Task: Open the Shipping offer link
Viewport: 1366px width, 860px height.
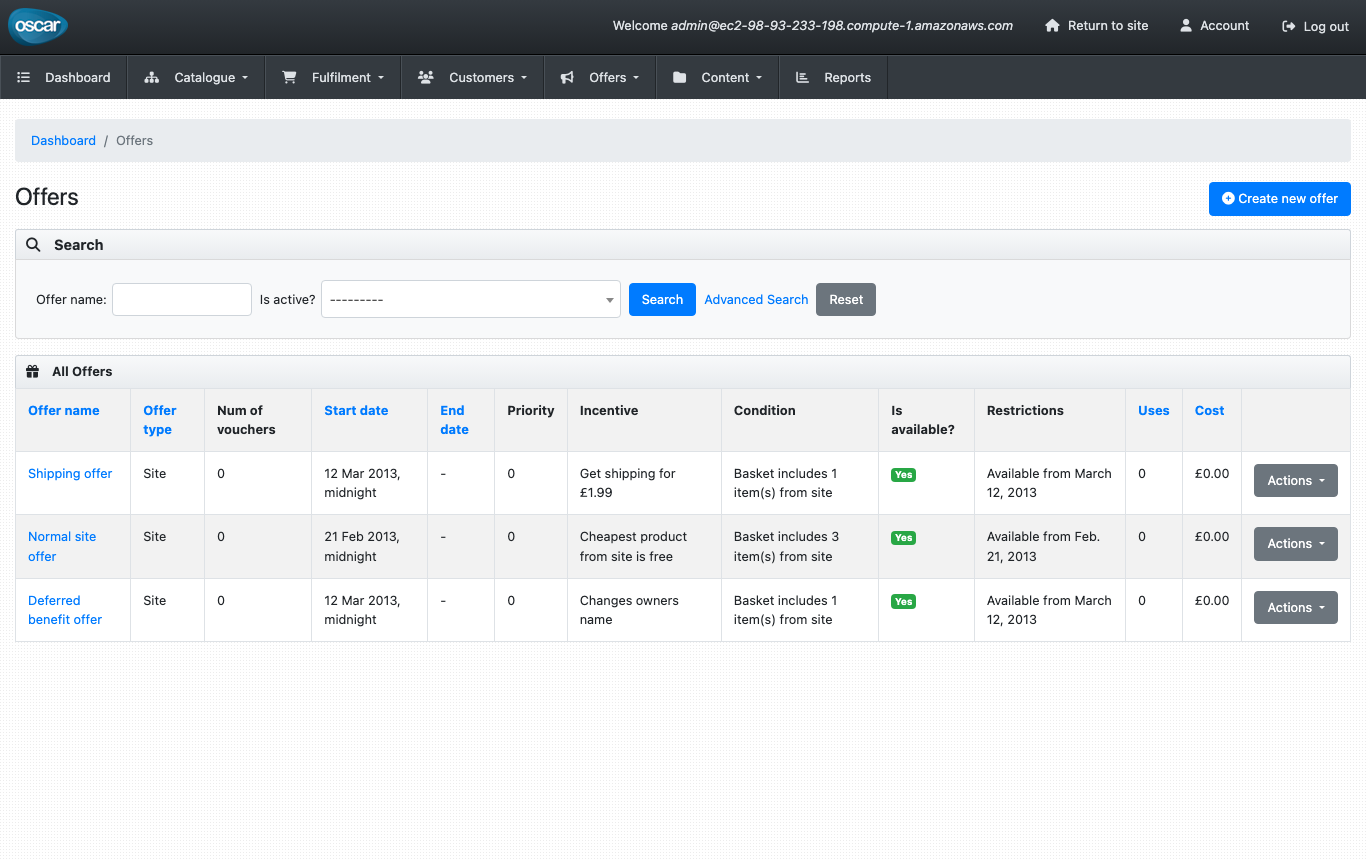Action: pos(70,474)
